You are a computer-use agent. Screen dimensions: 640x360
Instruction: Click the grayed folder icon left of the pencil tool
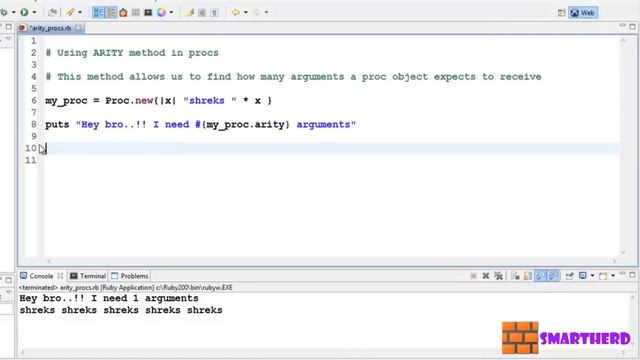point(52,12)
